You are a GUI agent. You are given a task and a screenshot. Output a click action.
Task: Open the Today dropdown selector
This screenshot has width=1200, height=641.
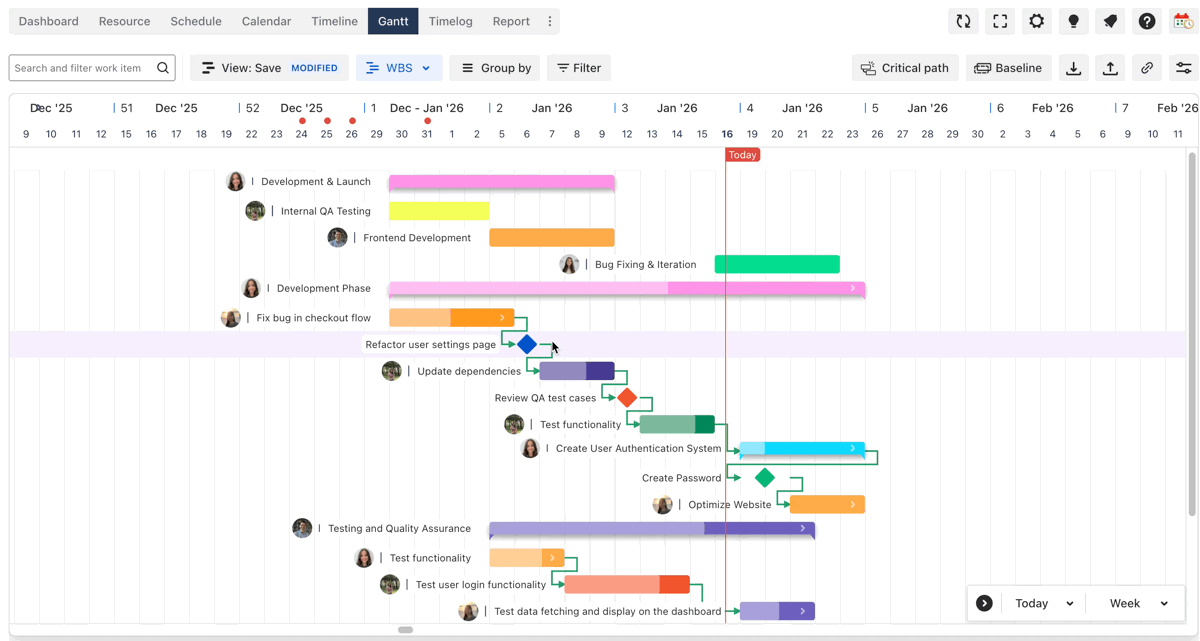(1043, 603)
